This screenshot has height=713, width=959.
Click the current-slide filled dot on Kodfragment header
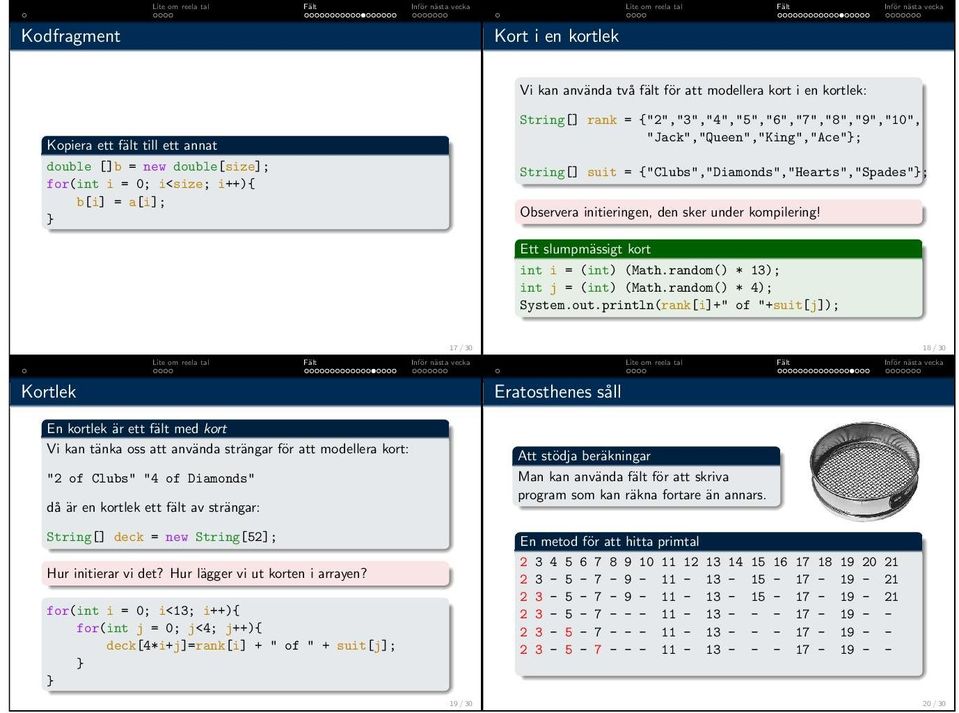coord(365,15)
